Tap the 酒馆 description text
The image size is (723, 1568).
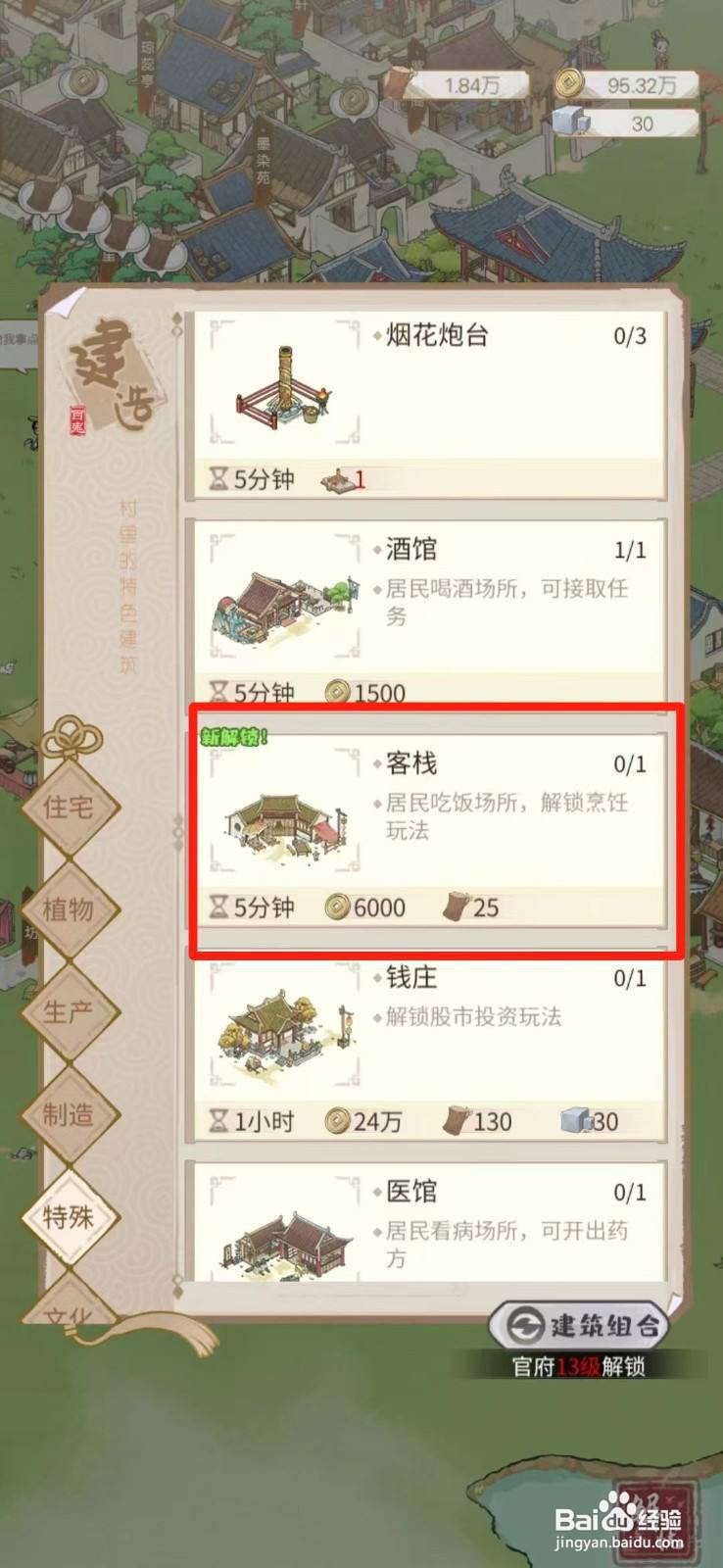(506, 602)
